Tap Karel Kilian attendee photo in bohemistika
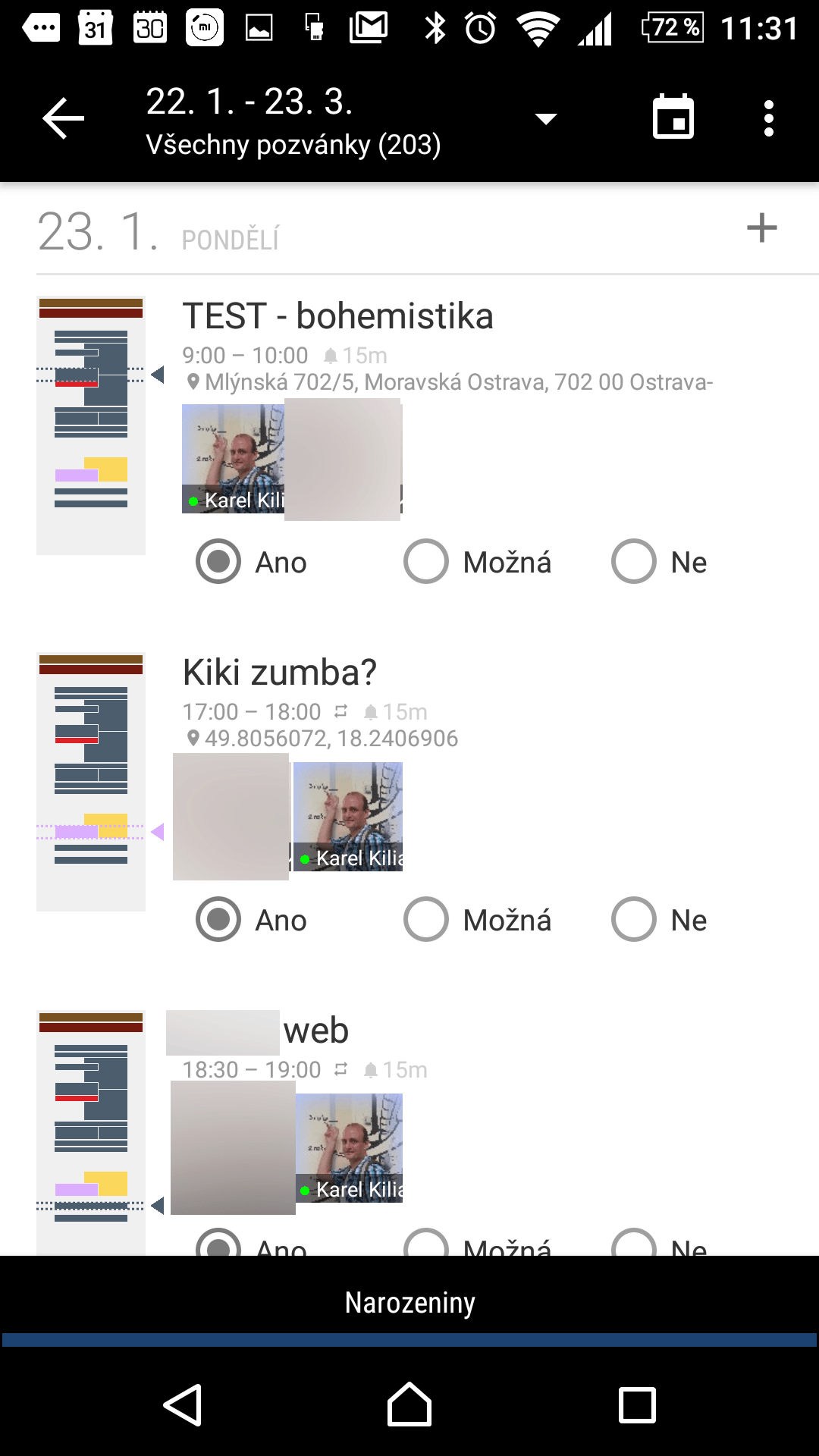This screenshot has width=819, height=1456. point(233,458)
